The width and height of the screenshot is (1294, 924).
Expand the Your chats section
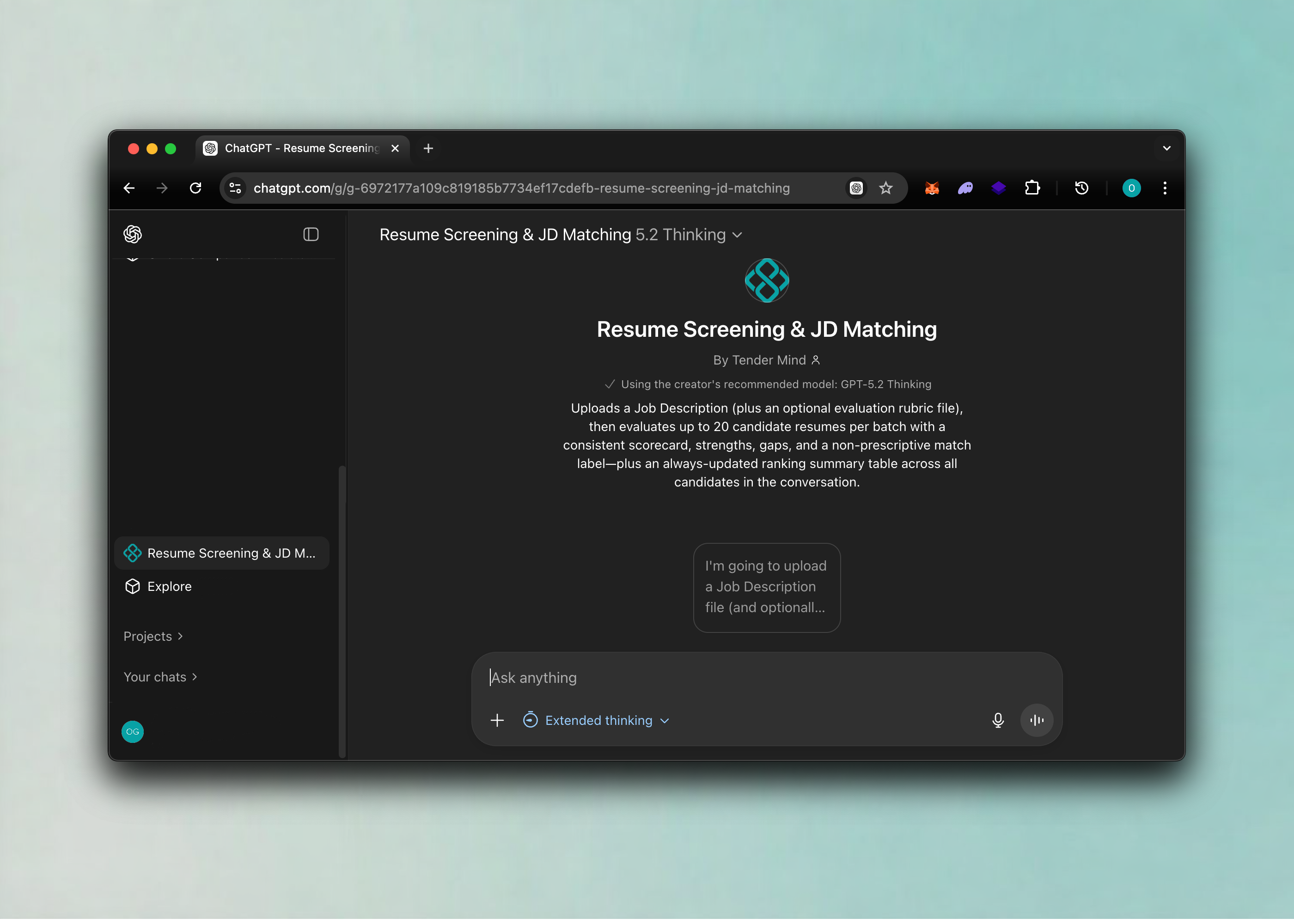coord(160,677)
